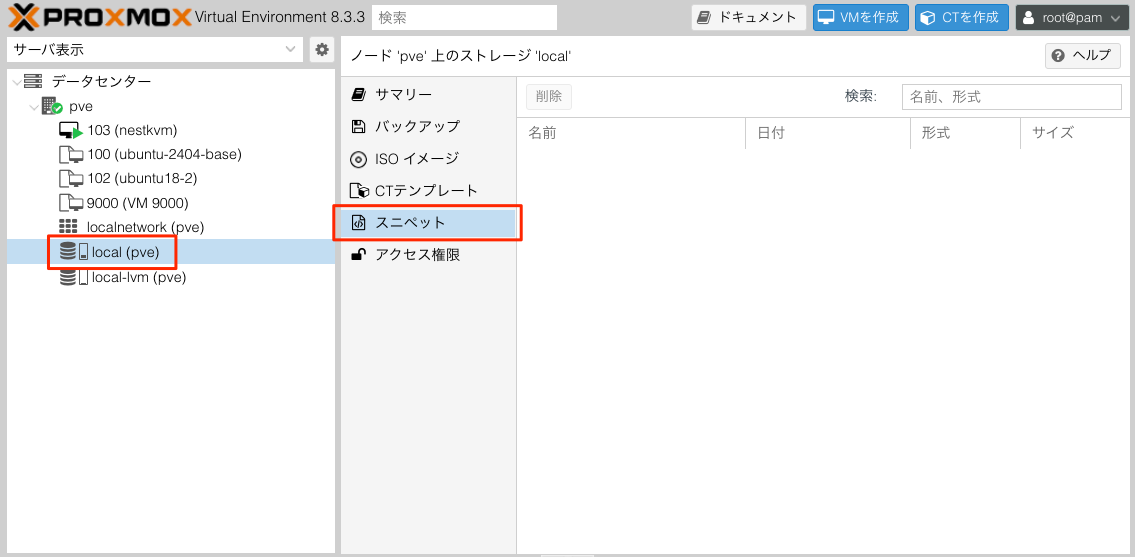Switch to ISO イメージ tab
Viewport: 1135px width, 557px height.
click(x=429, y=159)
